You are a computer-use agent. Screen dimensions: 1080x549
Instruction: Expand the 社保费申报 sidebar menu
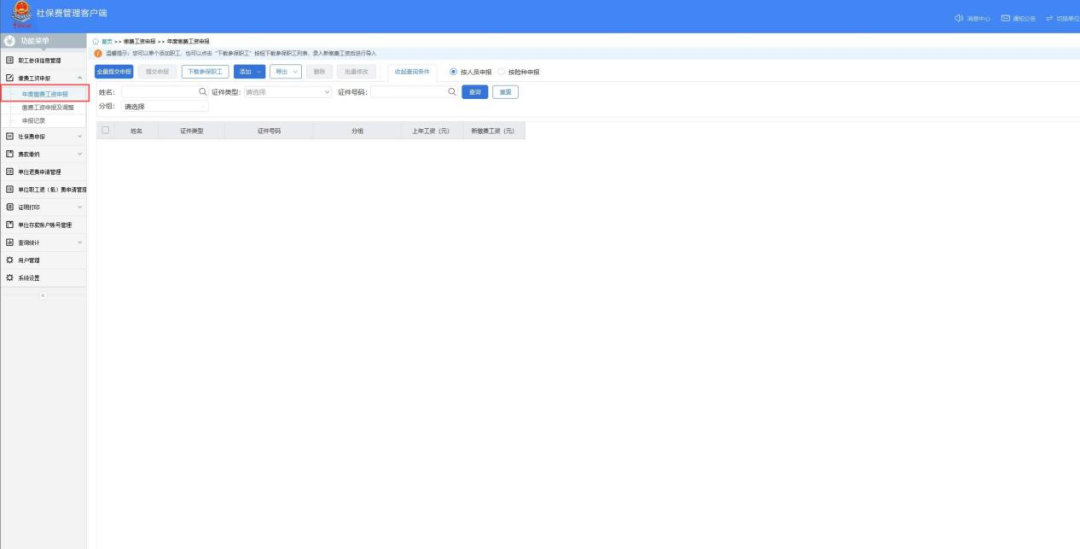44,136
